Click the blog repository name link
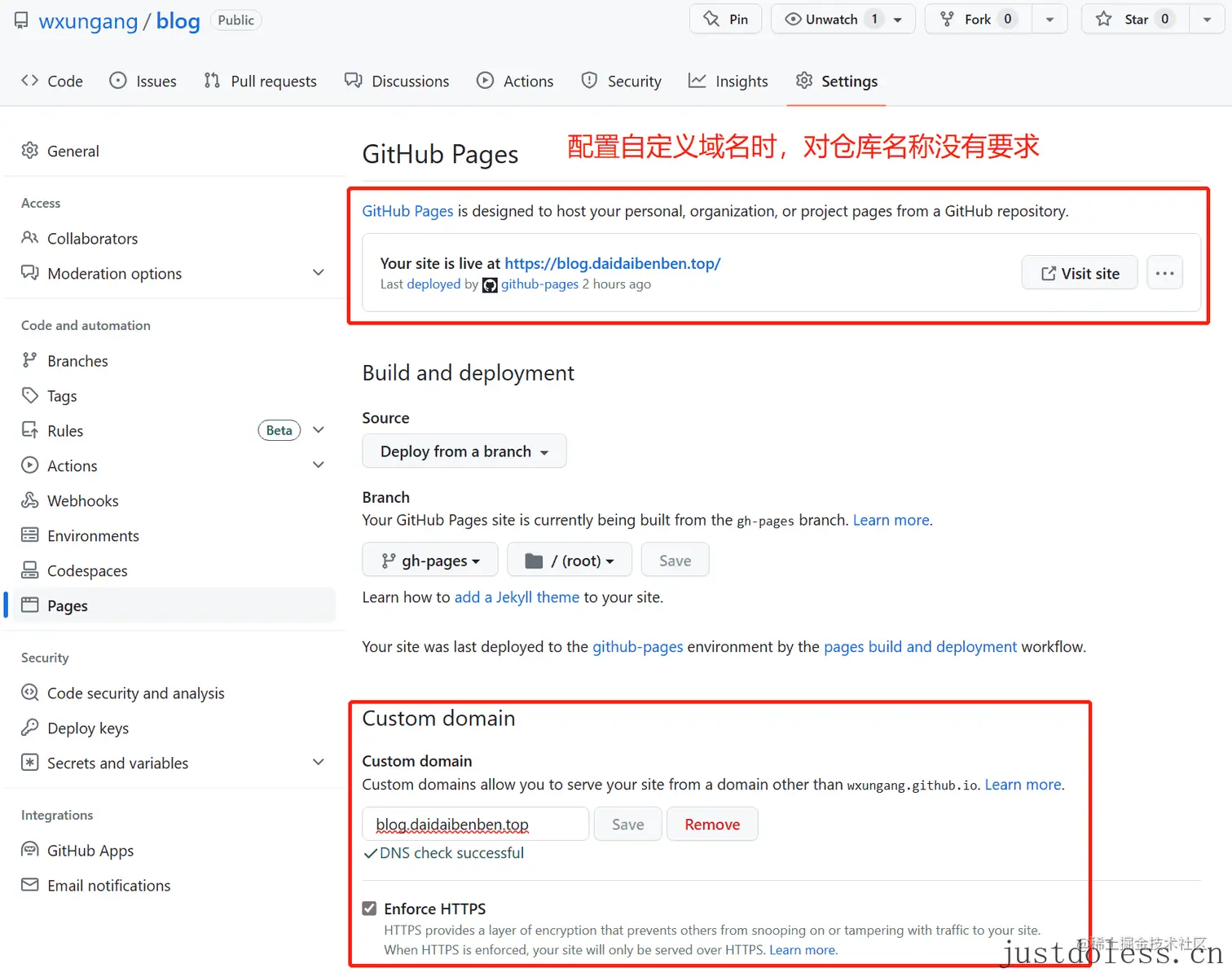The width and height of the screenshot is (1232, 977). tap(178, 20)
